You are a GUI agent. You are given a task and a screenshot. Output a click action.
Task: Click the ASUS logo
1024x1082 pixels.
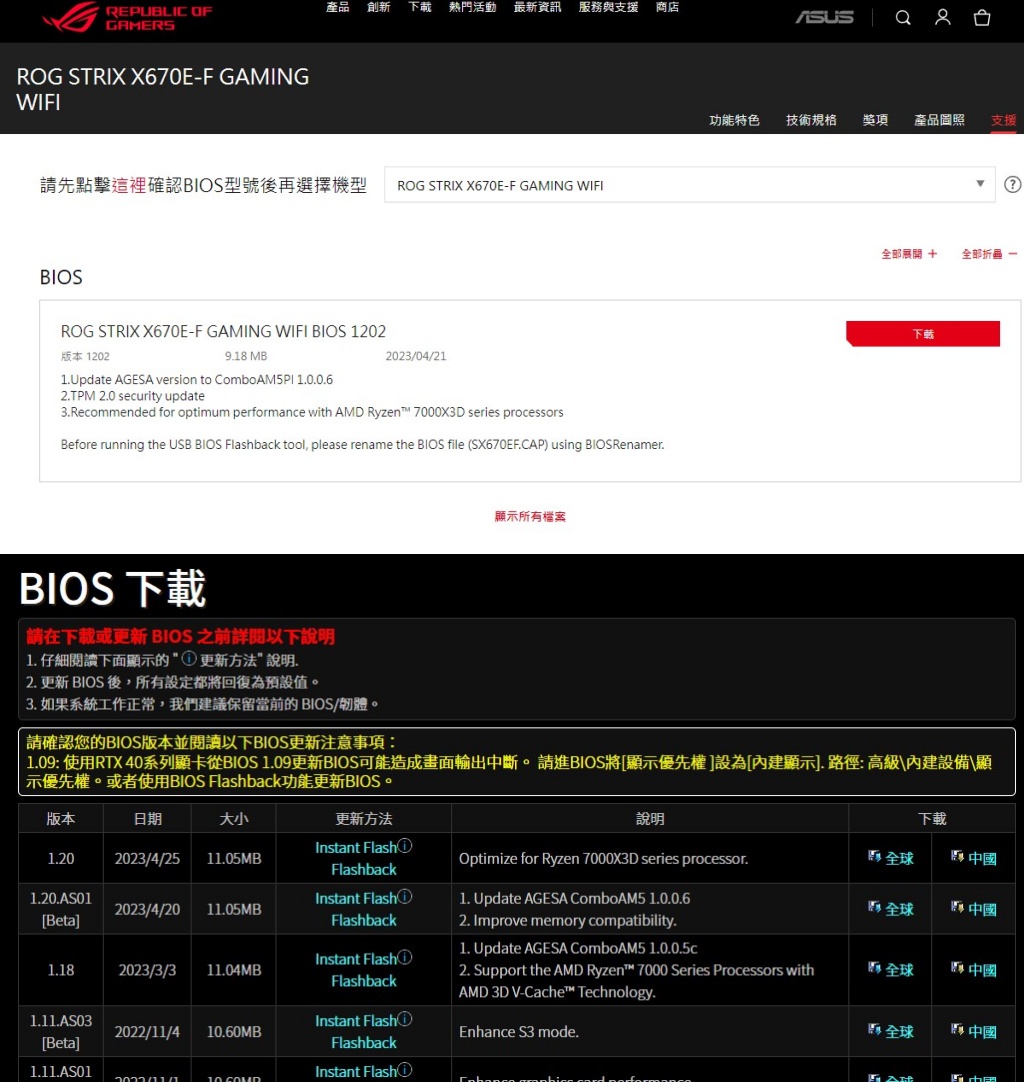[824, 17]
